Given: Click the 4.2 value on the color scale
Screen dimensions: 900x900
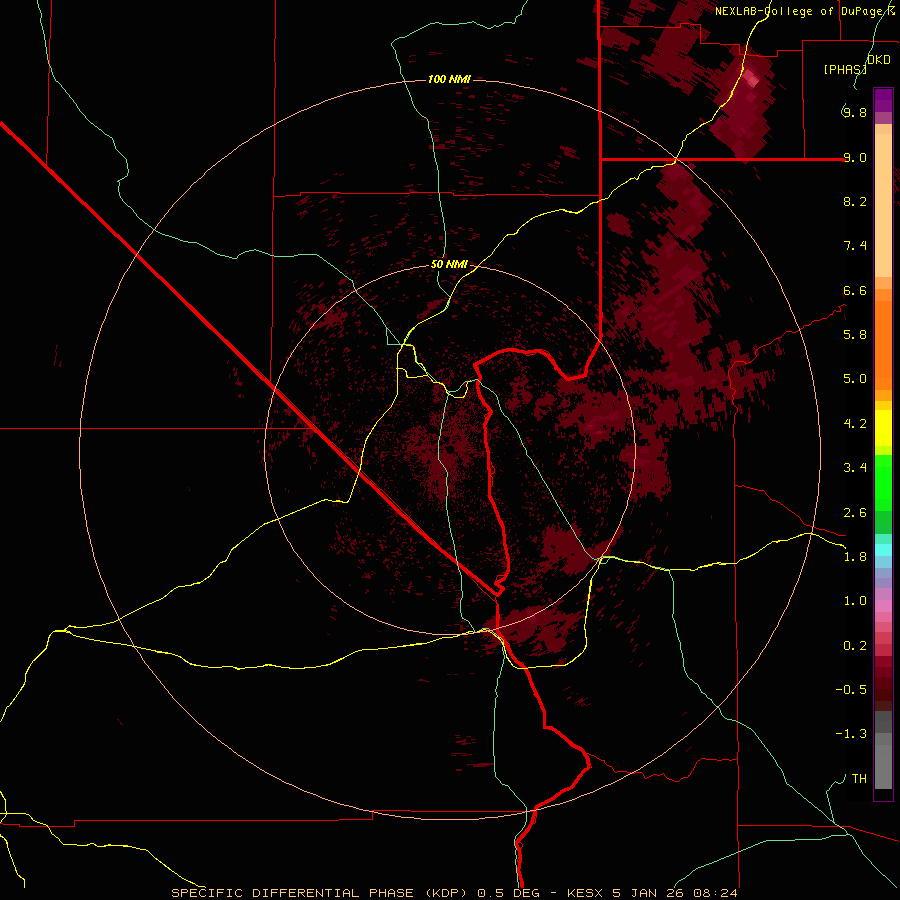Looking at the screenshot, I should [x=855, y=424].
